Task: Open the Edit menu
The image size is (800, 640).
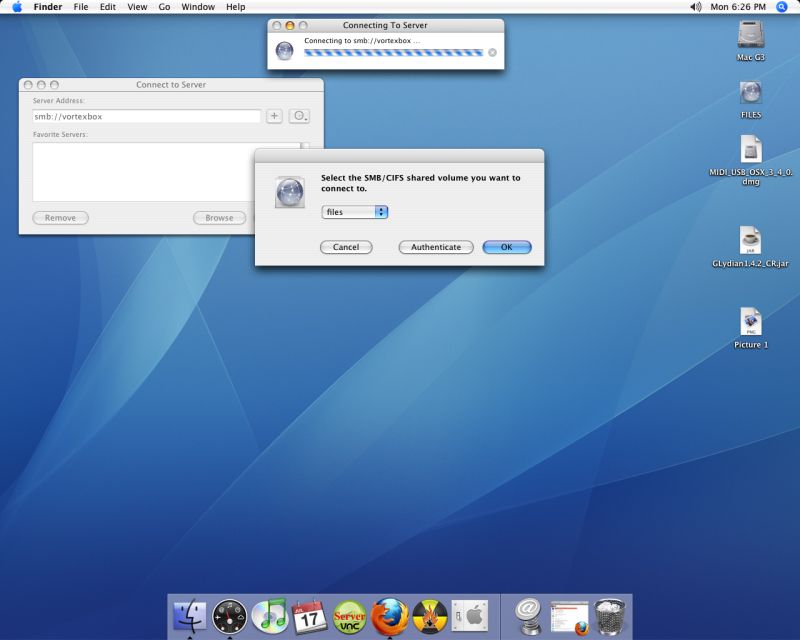Action: coord(107,7)
